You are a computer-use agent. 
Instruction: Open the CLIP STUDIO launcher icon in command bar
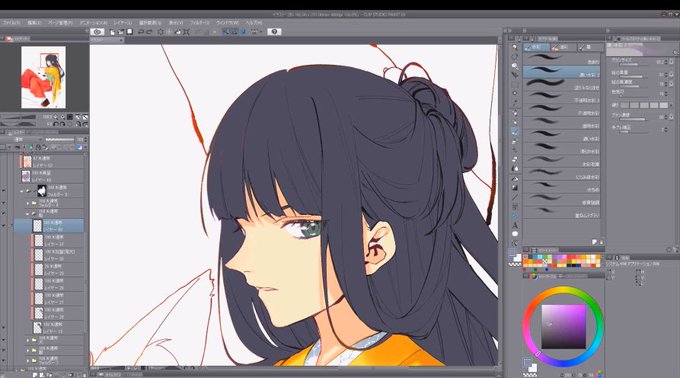97,32
